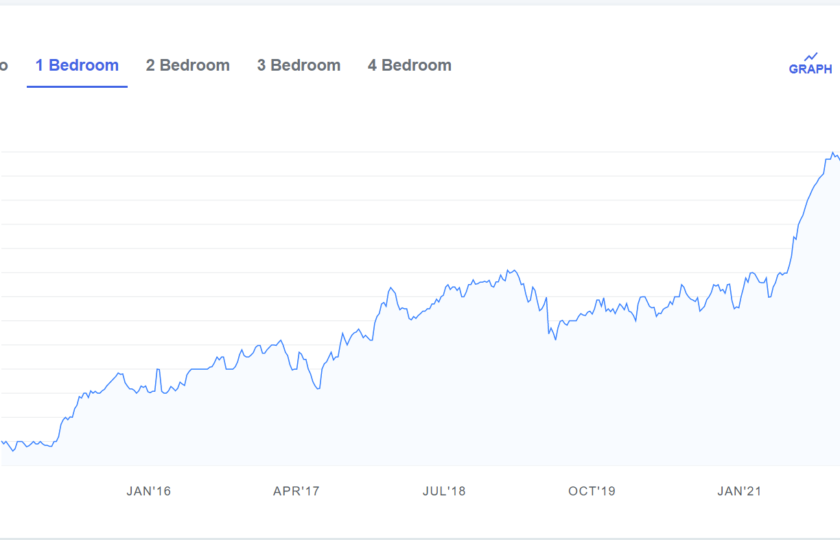Click the line peak just before JUL'18

[391, 288]
